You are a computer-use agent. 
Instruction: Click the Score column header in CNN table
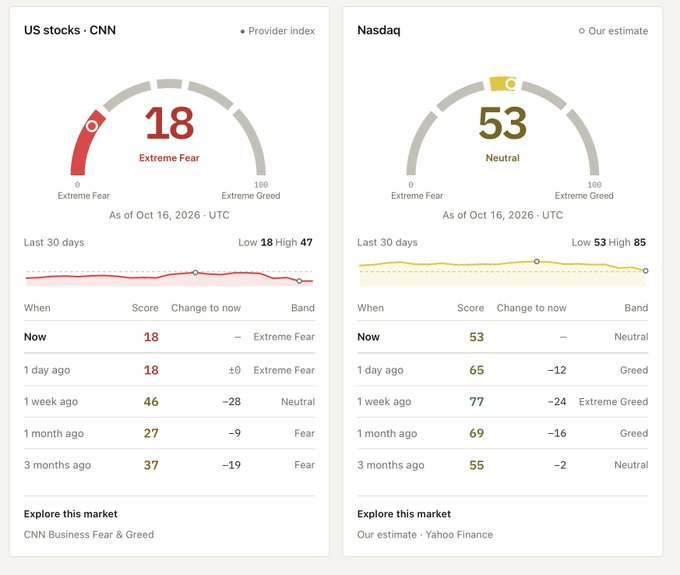[x=145, y=308]
